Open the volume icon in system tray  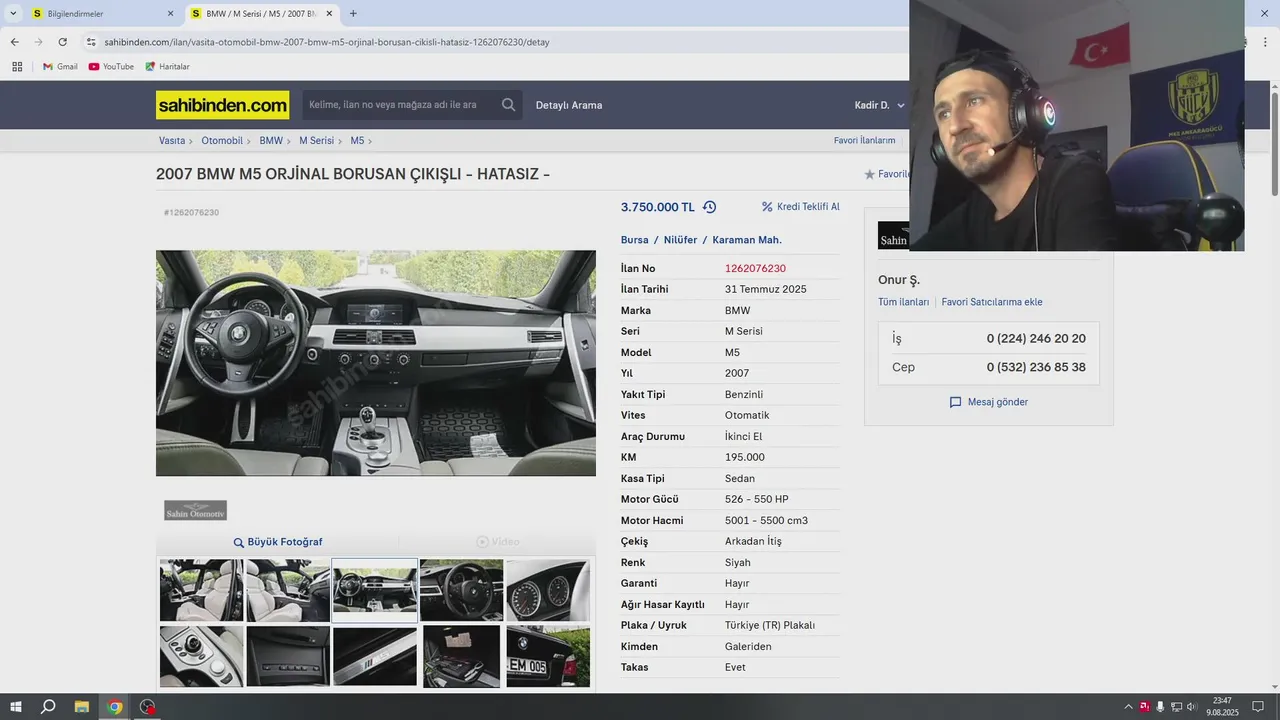click(x=1191, y=707)
